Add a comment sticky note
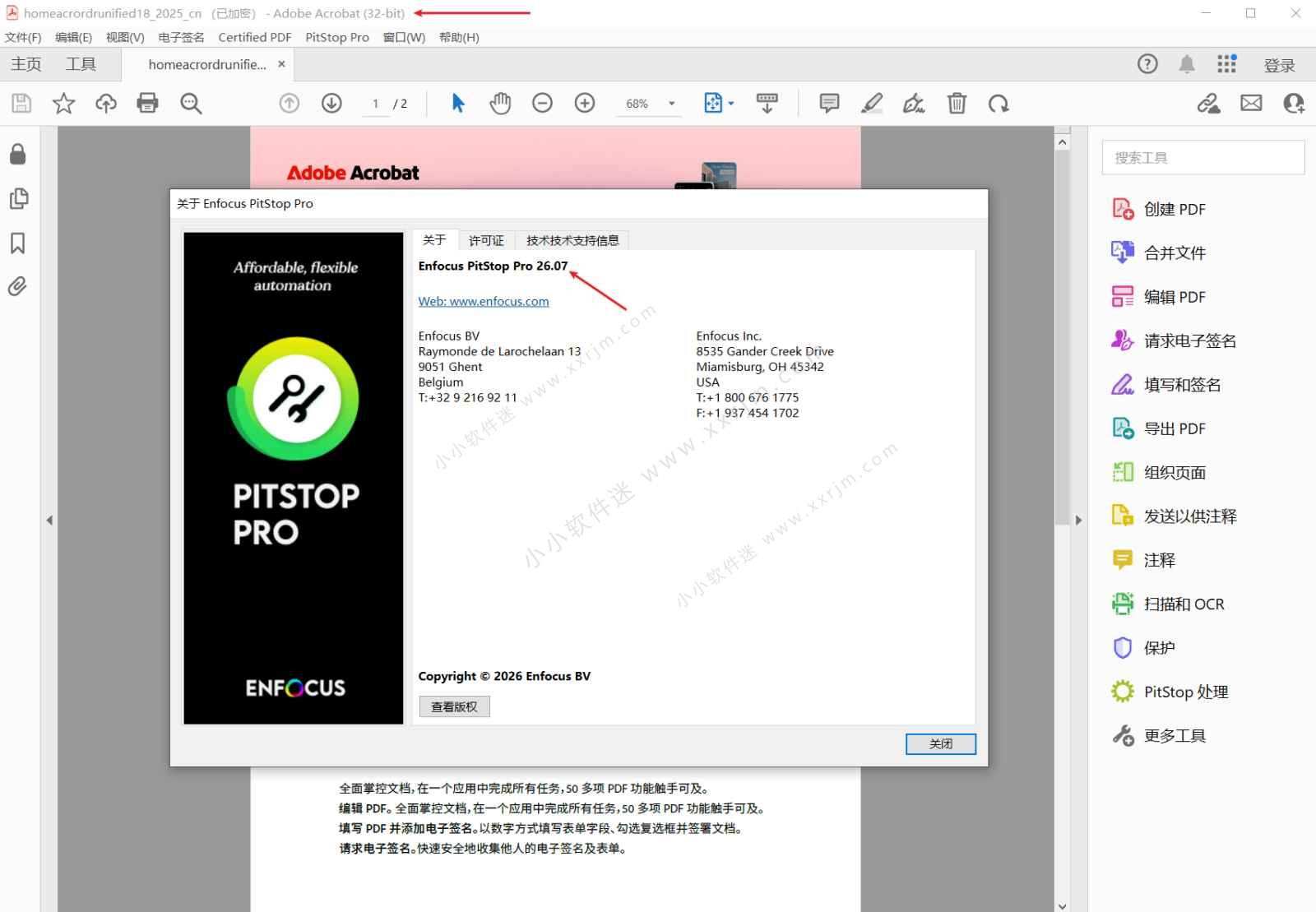Screen dimensions: 1316x912 829,103
